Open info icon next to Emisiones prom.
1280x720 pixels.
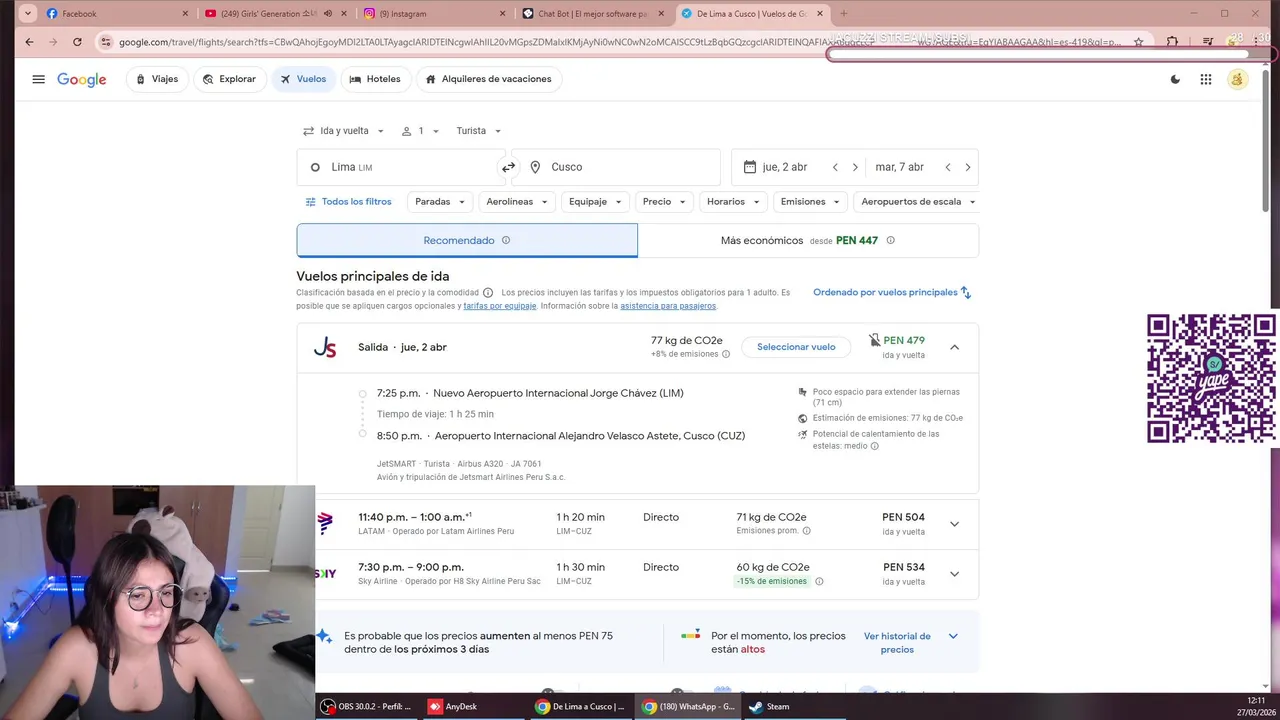[807, 531]
